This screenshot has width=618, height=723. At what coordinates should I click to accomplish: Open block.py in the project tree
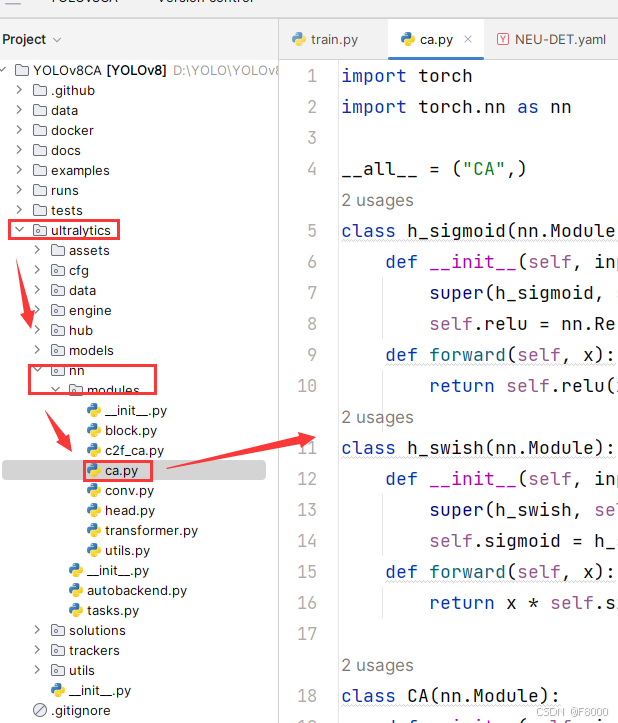(131, 430)
